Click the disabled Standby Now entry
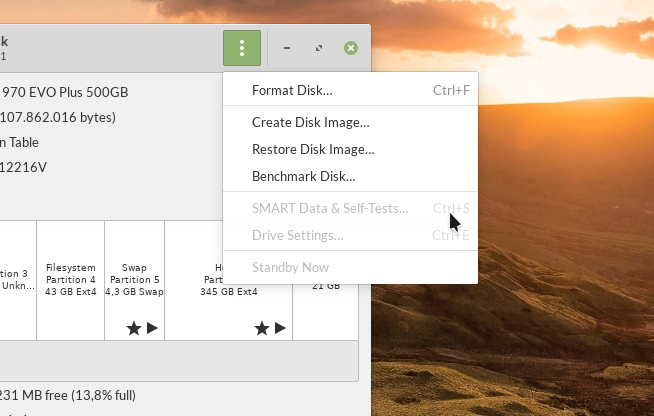The width and height of the screenshot is (654, 416). coord(350,267)
